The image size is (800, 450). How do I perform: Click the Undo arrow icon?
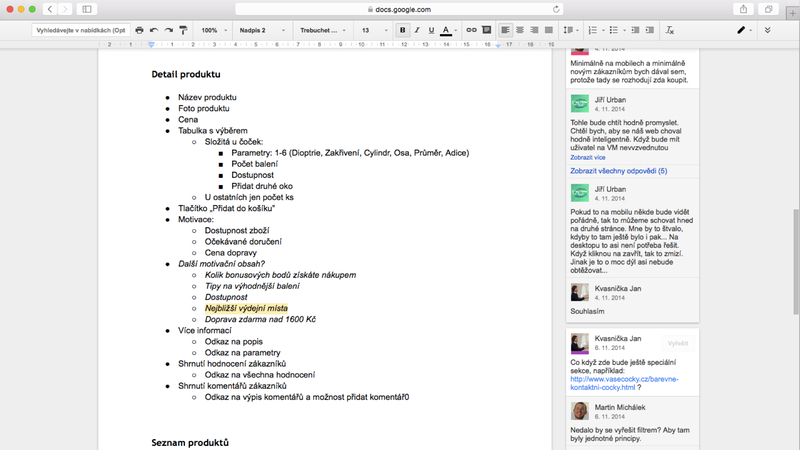[154, 31]
